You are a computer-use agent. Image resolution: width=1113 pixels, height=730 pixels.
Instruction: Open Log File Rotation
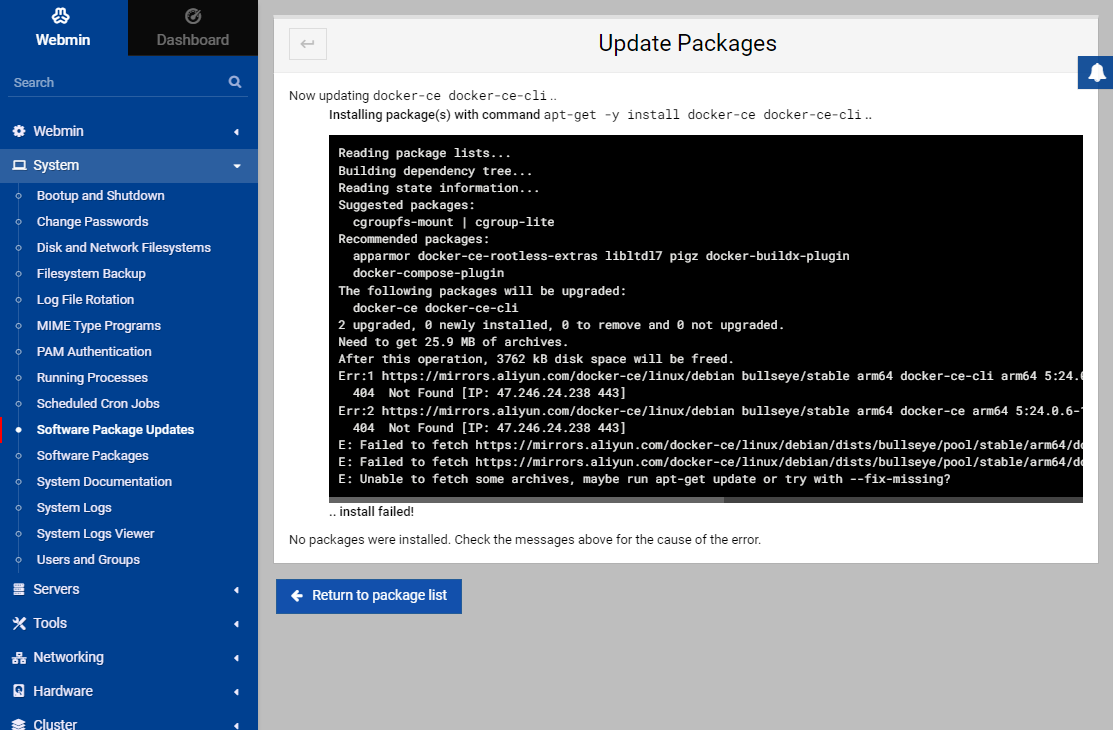(85, 300)
